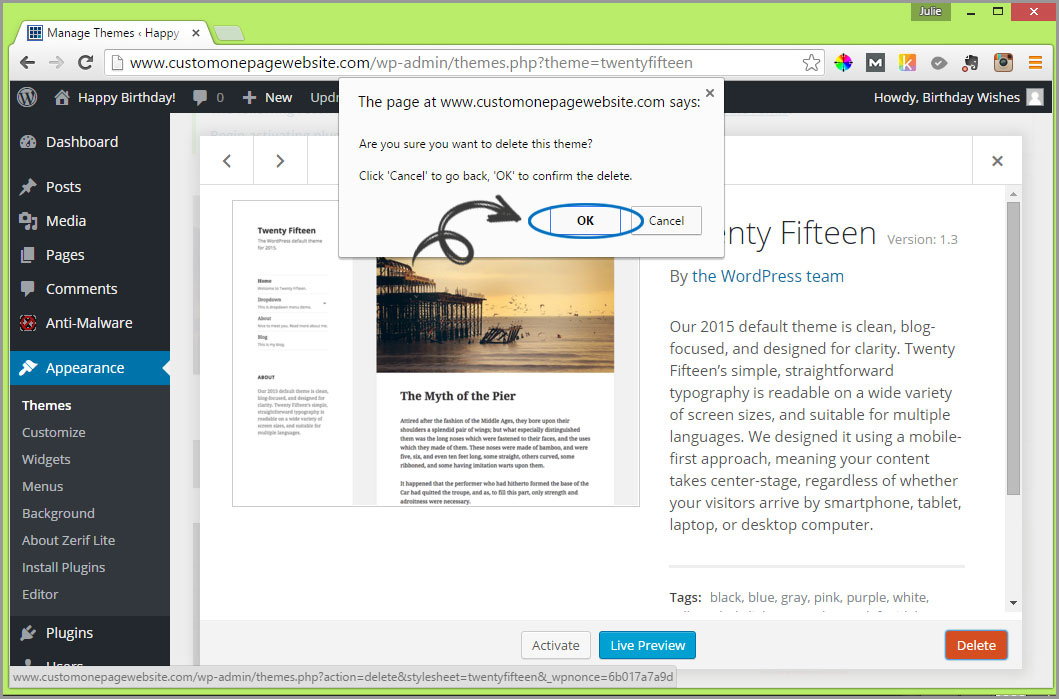Open the Anti-Malware menu

(90, 323)
